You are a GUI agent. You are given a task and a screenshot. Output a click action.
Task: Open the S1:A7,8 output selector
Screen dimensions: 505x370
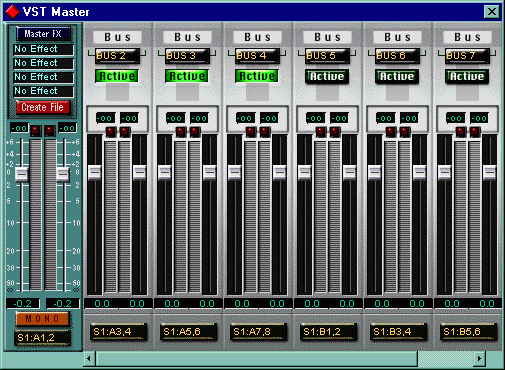[x=258, y=332]
